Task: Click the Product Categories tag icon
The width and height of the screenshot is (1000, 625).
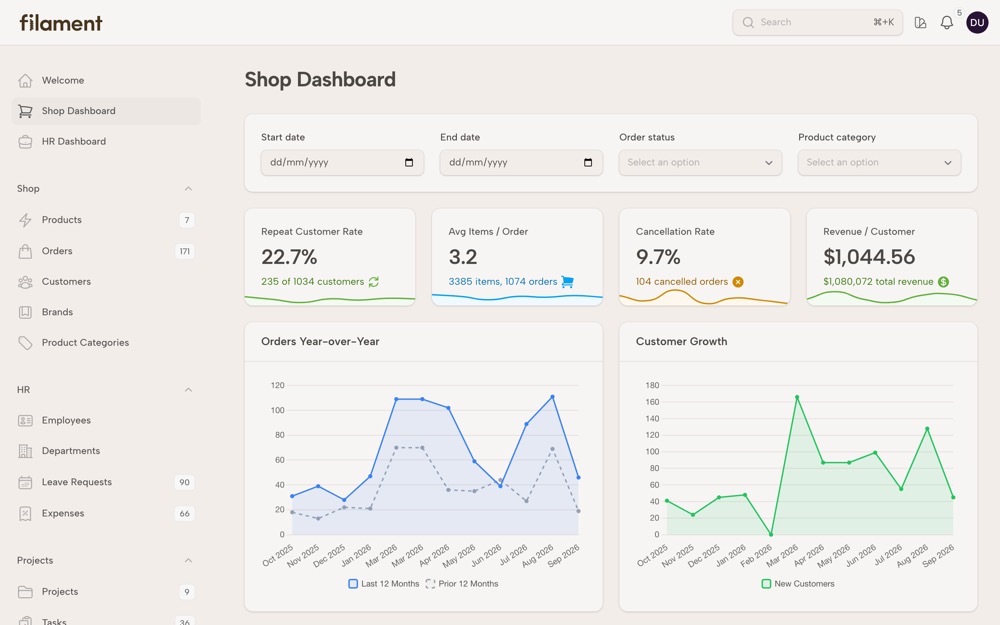Action: (25, 343)
